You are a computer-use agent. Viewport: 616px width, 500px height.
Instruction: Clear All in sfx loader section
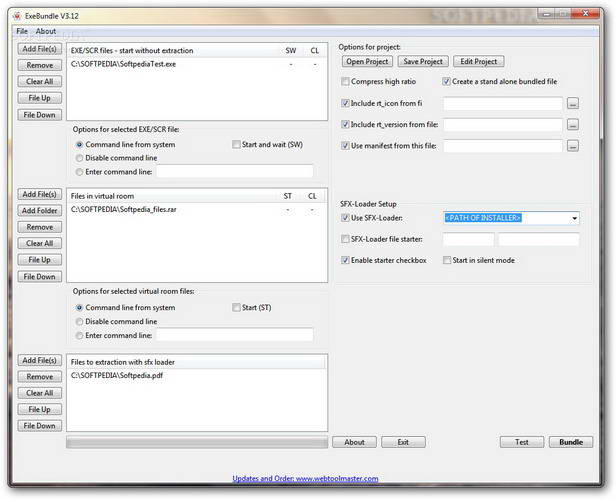click(x=40, y=393)
